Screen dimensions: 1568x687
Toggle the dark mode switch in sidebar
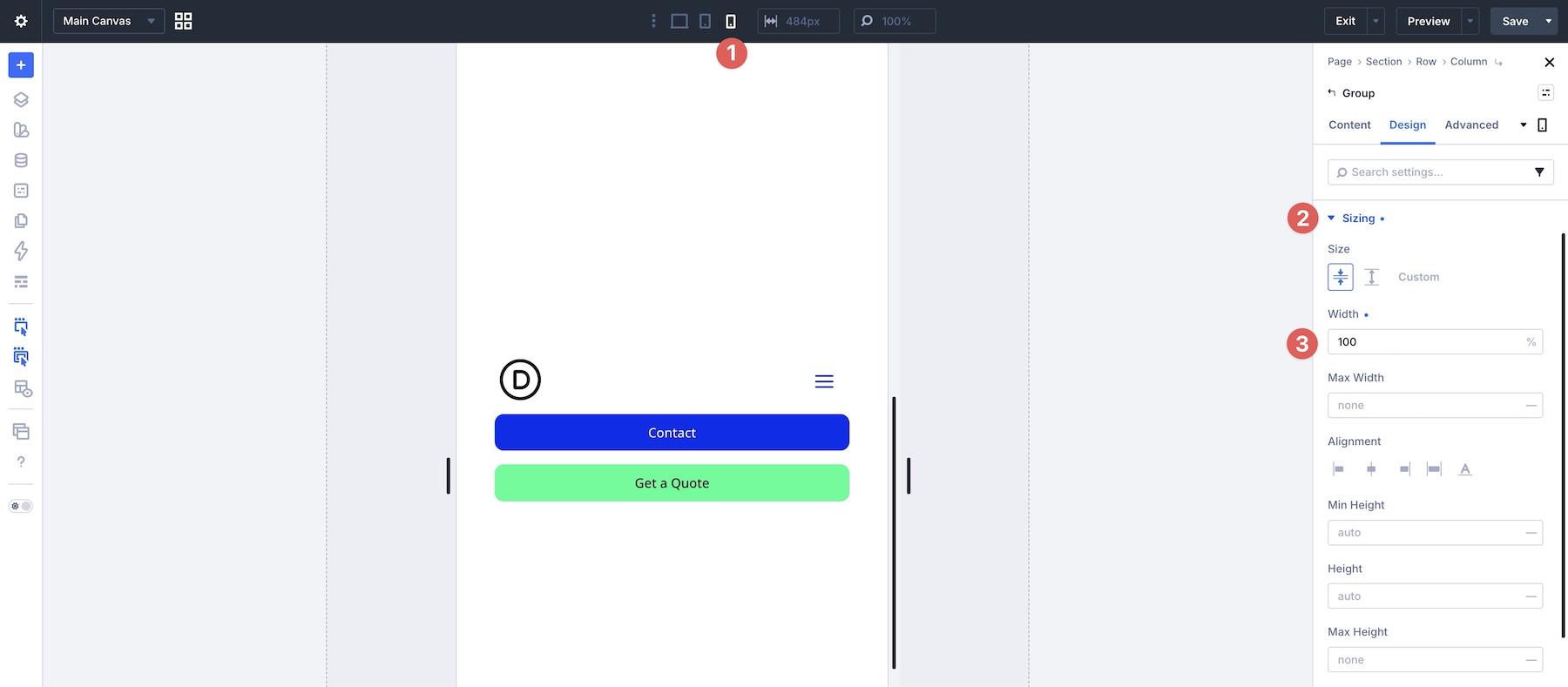(x=21, y=506)
